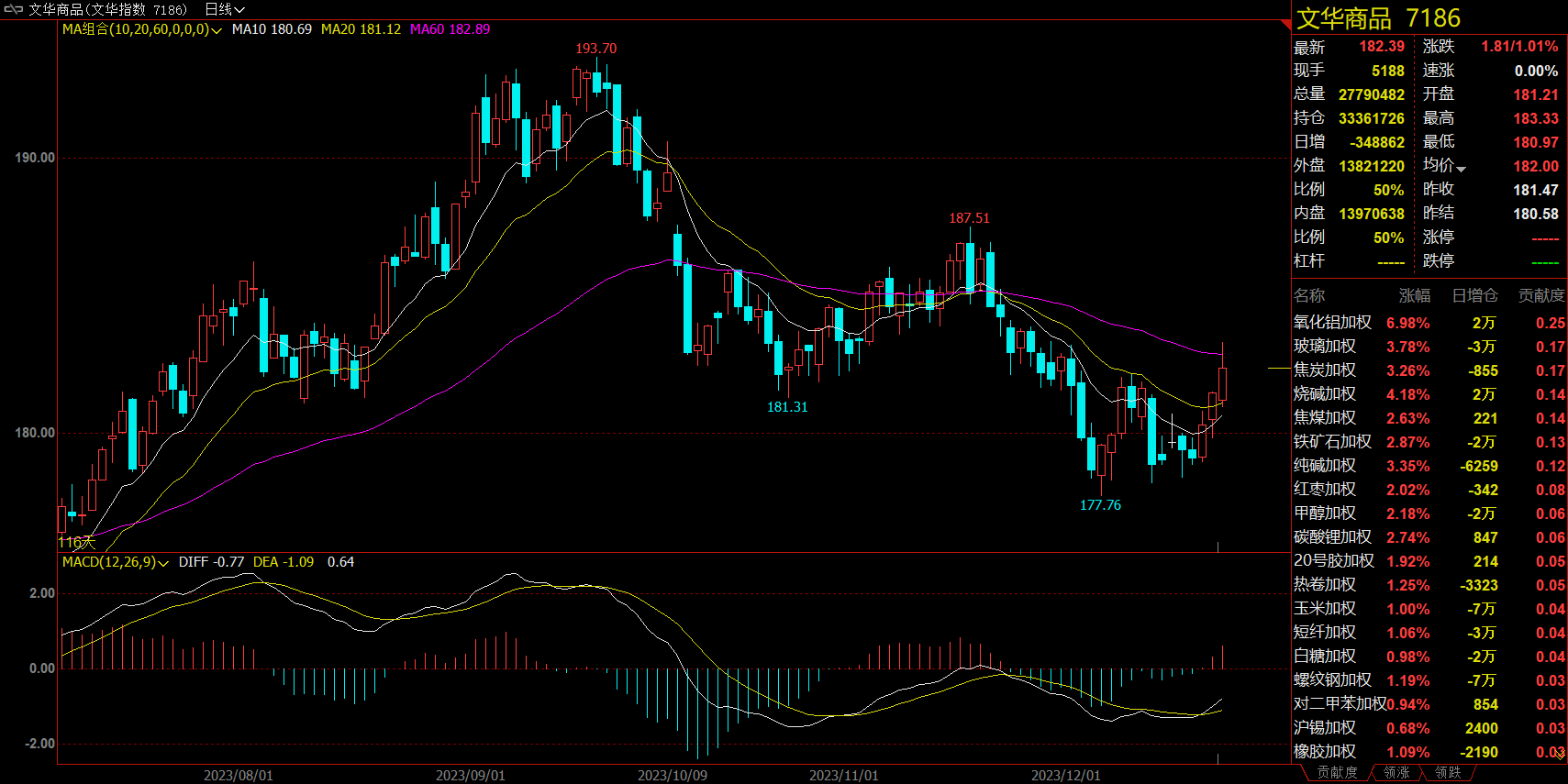
Task: Click the MA10 180.69 value label
Action: point(272,29)
